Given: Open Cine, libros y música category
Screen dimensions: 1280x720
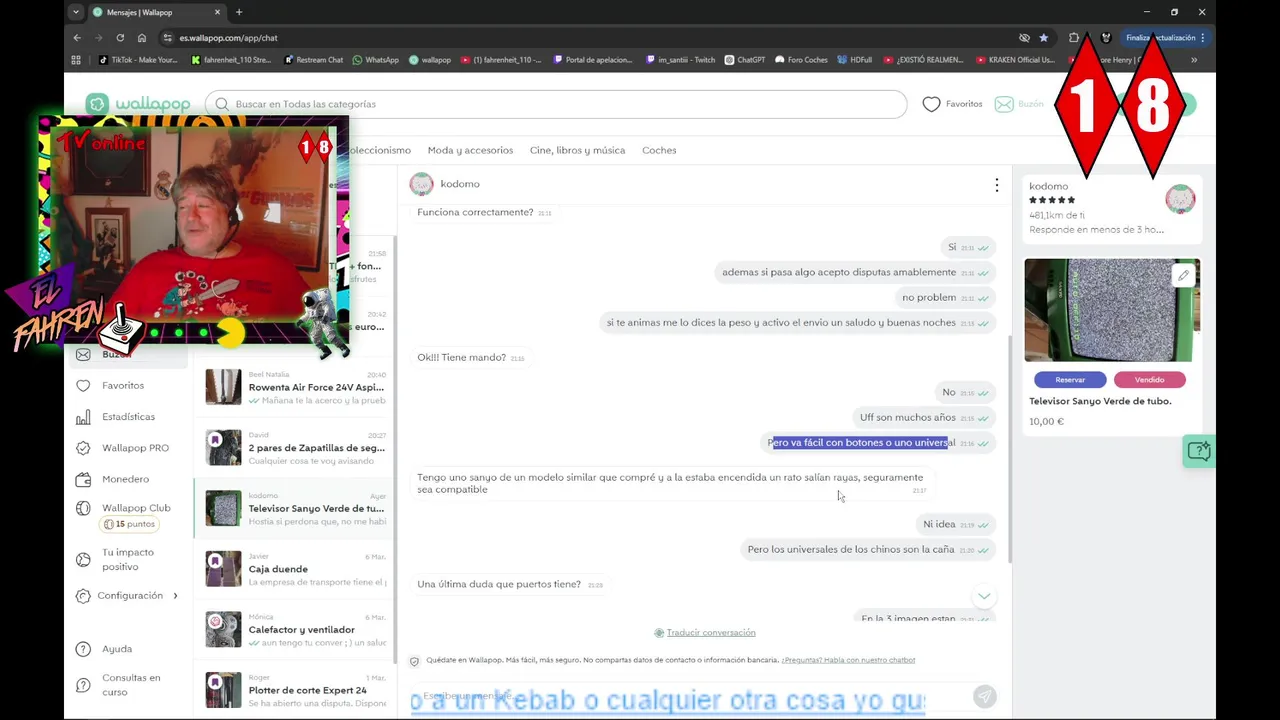Looking at the screenshot, I should pyautogui.click(x=577, y=150).
